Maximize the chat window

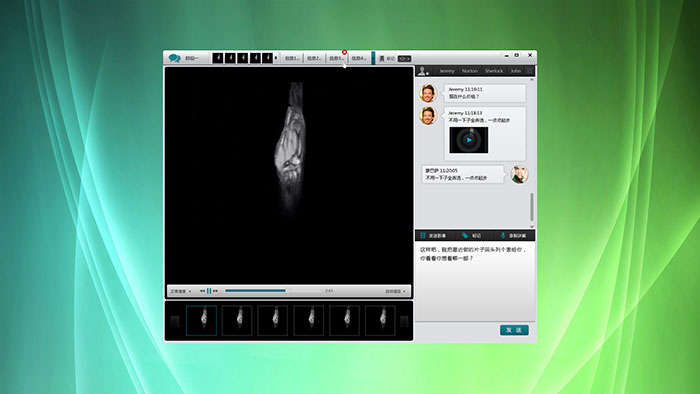coord(517,55)
